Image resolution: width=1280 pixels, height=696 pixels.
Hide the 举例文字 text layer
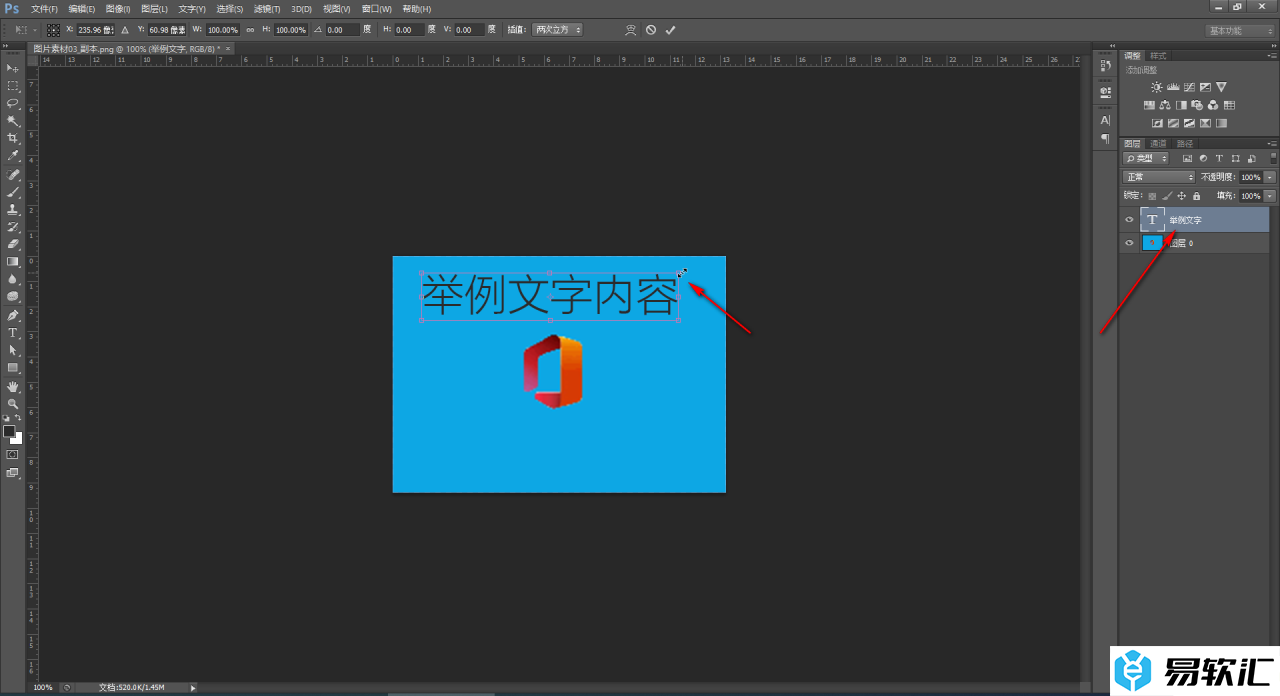click(1129, 220)
